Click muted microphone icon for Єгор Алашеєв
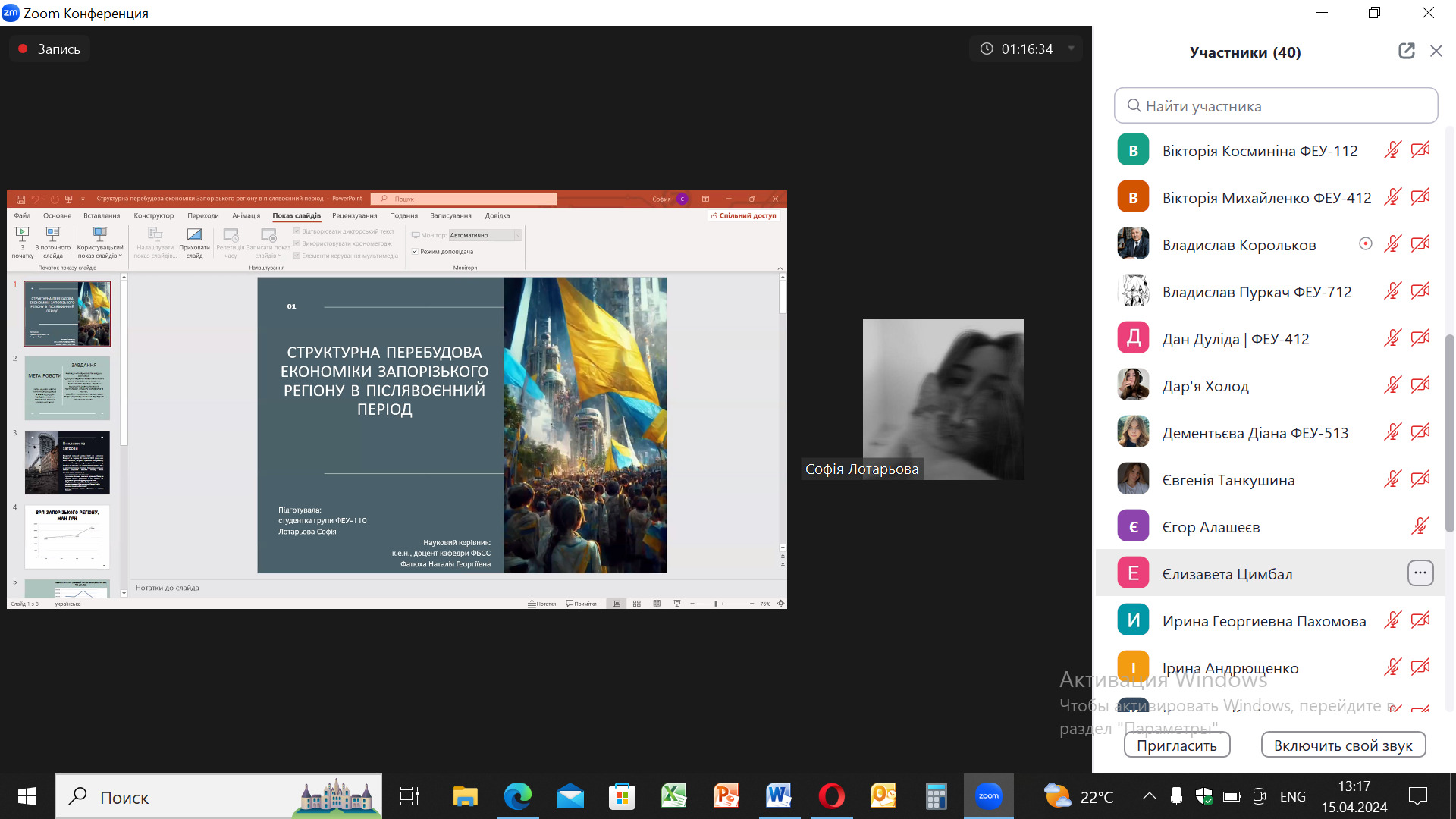 [x=1420, y=526]
